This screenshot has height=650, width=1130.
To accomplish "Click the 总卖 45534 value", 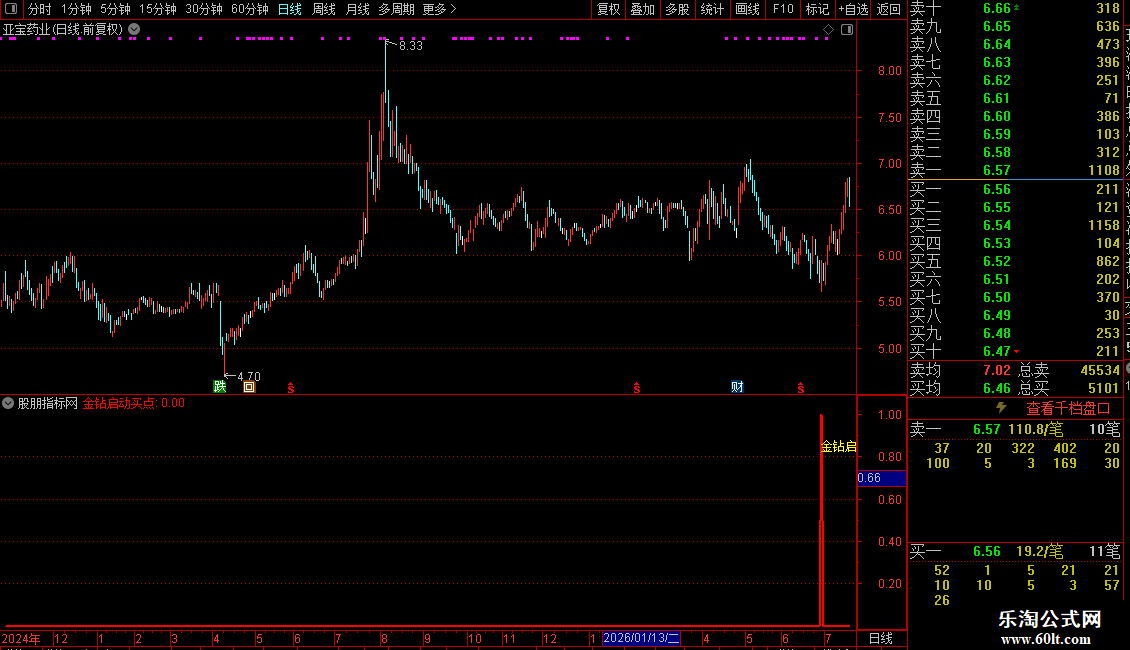I will [x=1100, y=370].
